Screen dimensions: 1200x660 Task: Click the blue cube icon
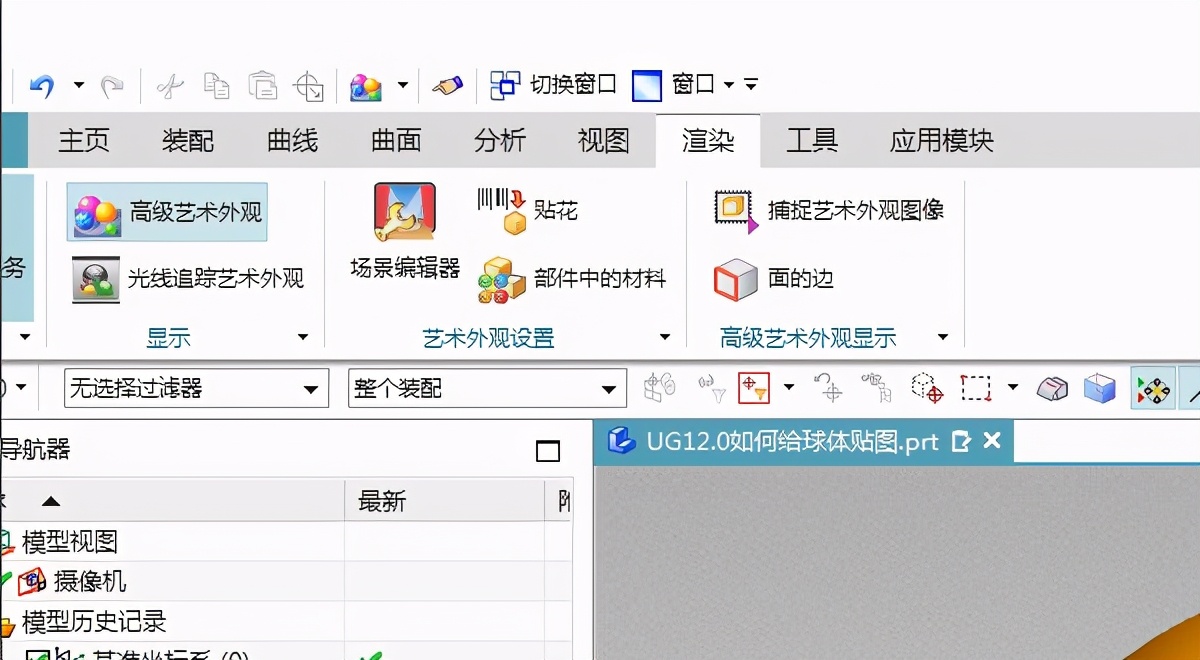click(1100, 388)
